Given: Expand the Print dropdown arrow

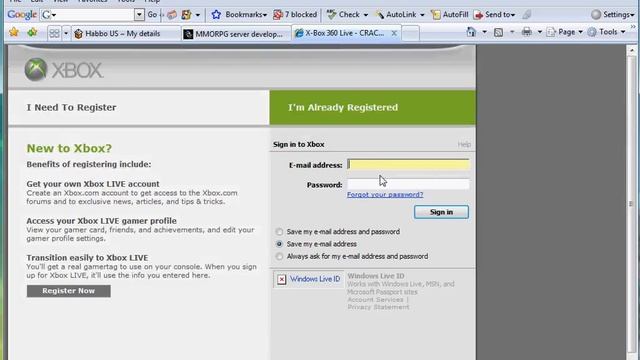Looking at the screenshot, I should click(540, 32).
